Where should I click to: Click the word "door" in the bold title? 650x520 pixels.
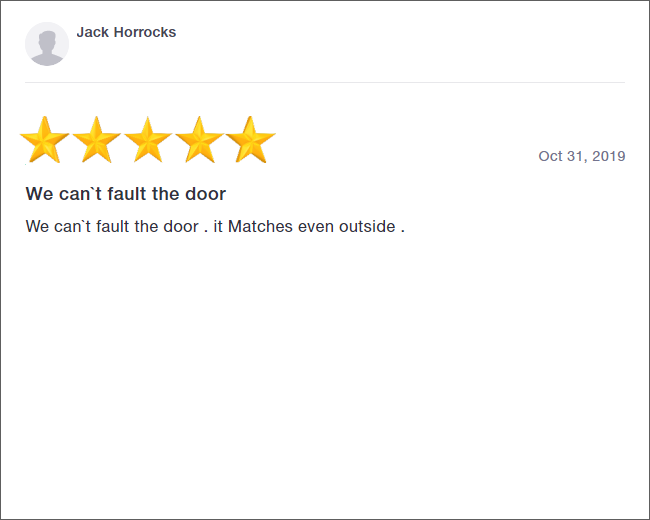(204, 194)
